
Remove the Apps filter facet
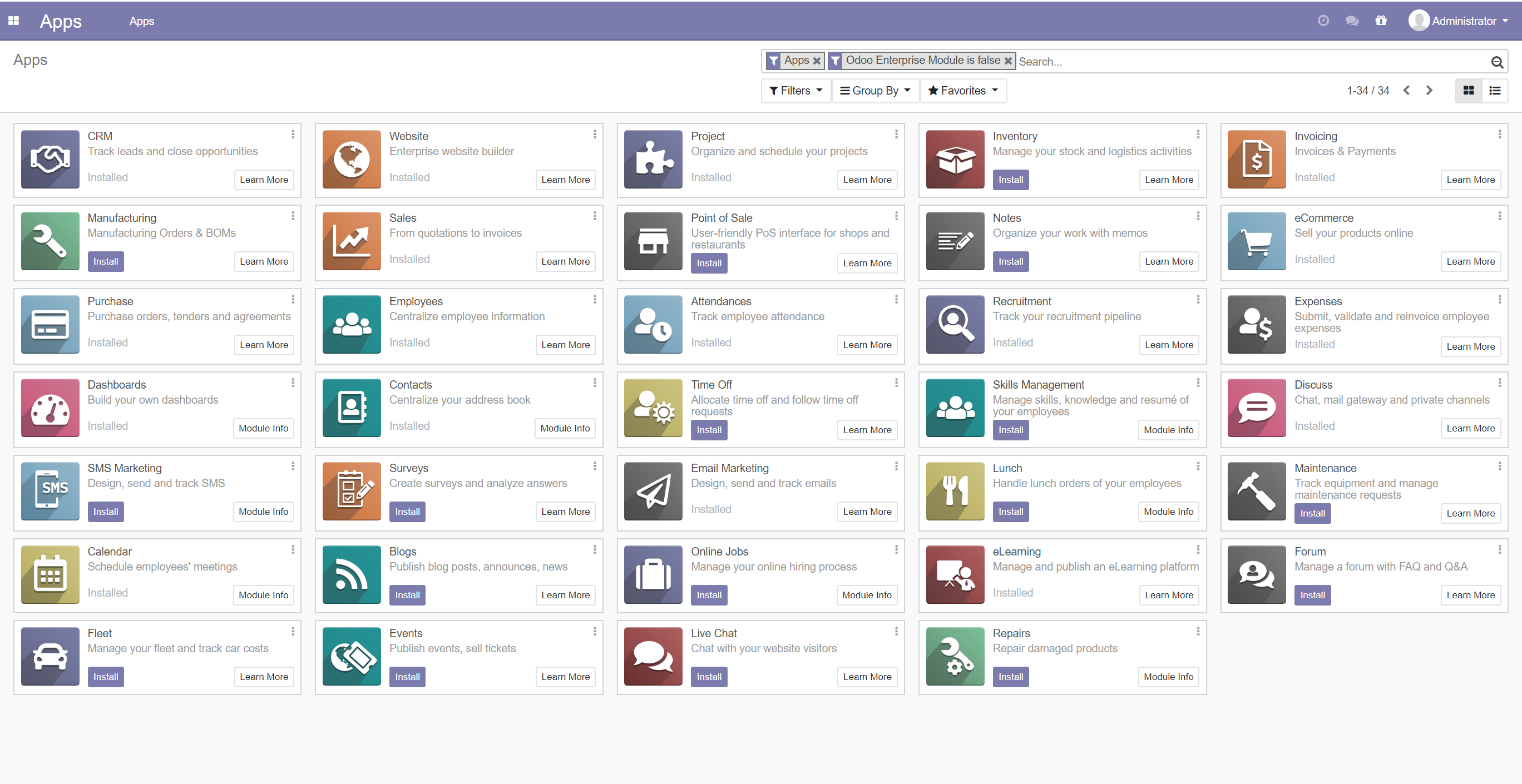(x=817, y=61)
